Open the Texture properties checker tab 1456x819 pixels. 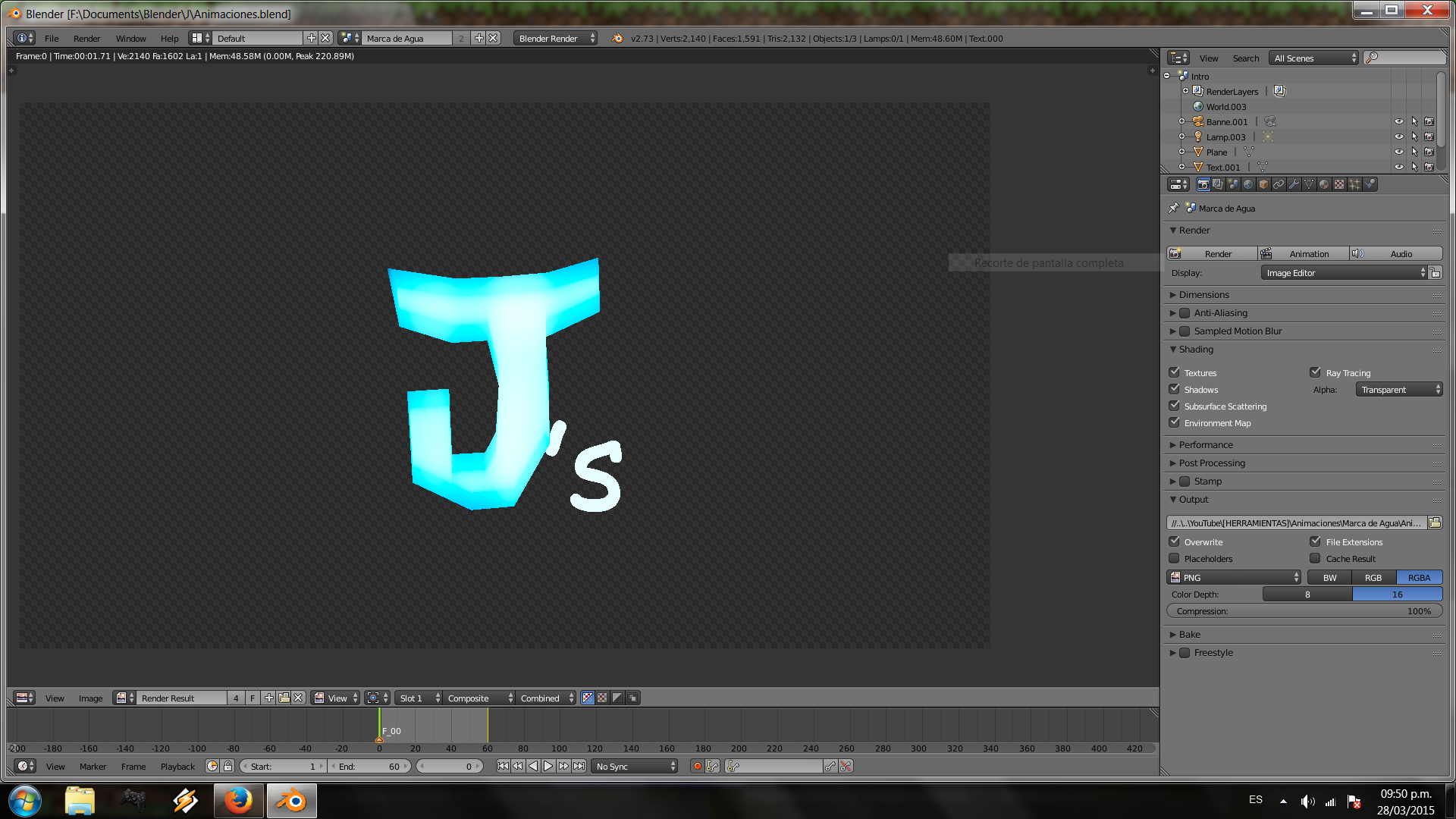pos(1339,184)
